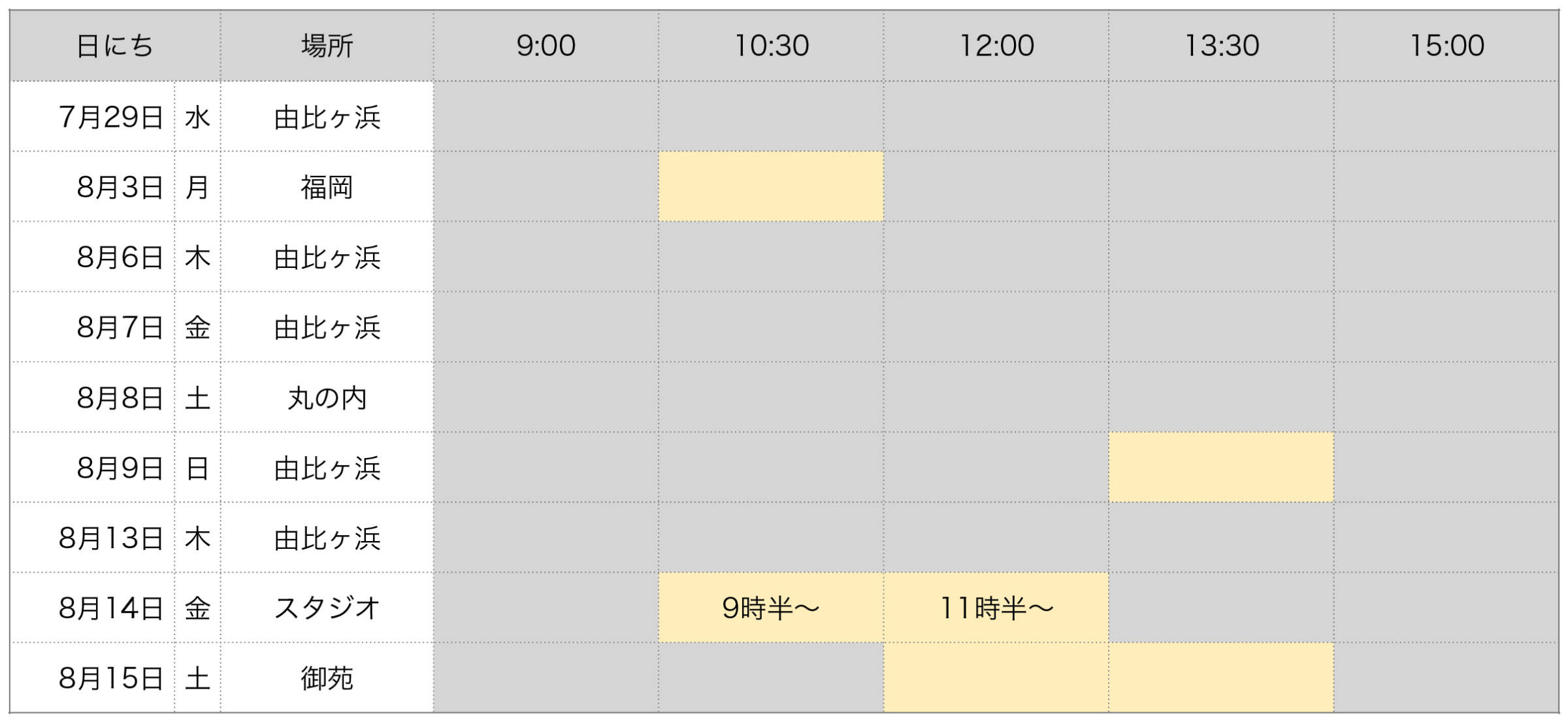Choose the yellow 13:30 slot for 御苑
1568x724 pixels.
pos(1221,678)
